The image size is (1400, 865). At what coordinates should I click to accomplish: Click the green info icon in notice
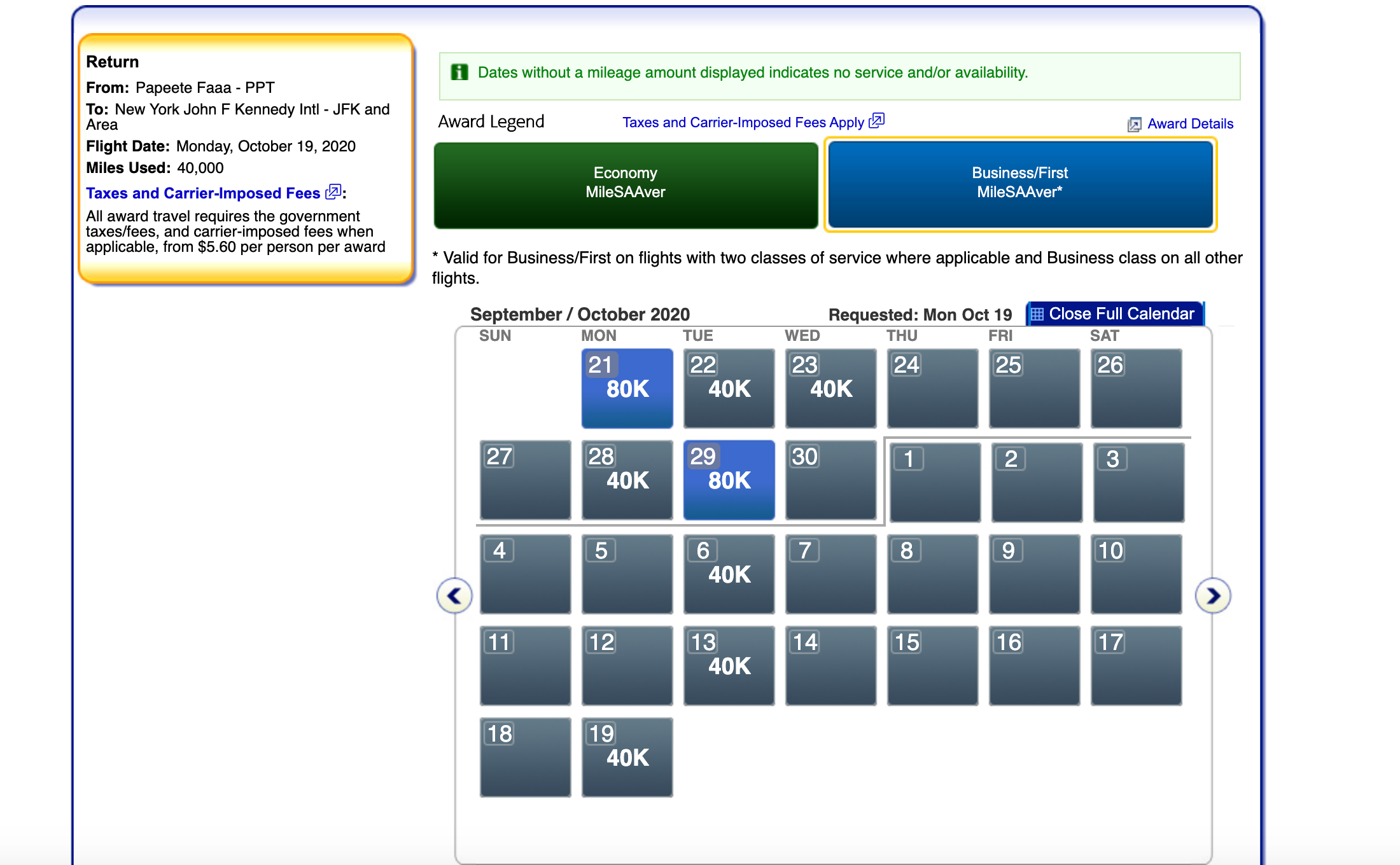[459, 73]
